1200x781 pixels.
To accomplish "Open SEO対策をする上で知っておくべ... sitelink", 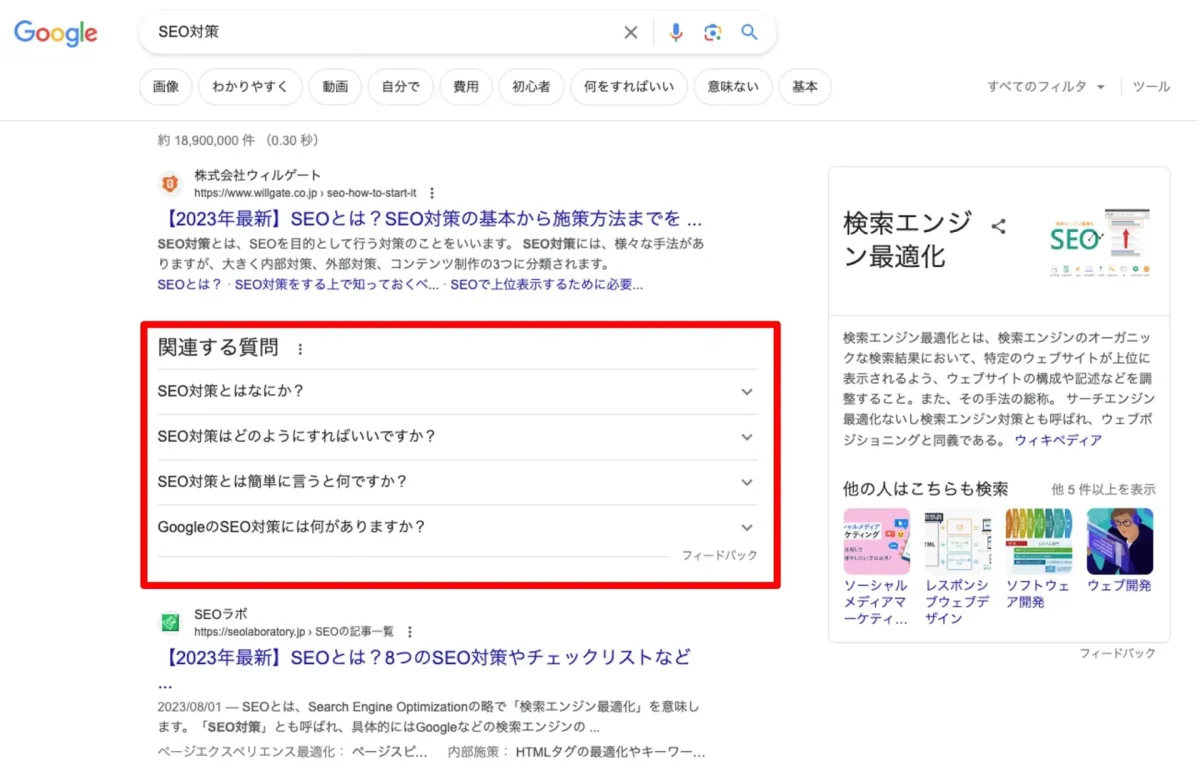I will click(336, 285).
